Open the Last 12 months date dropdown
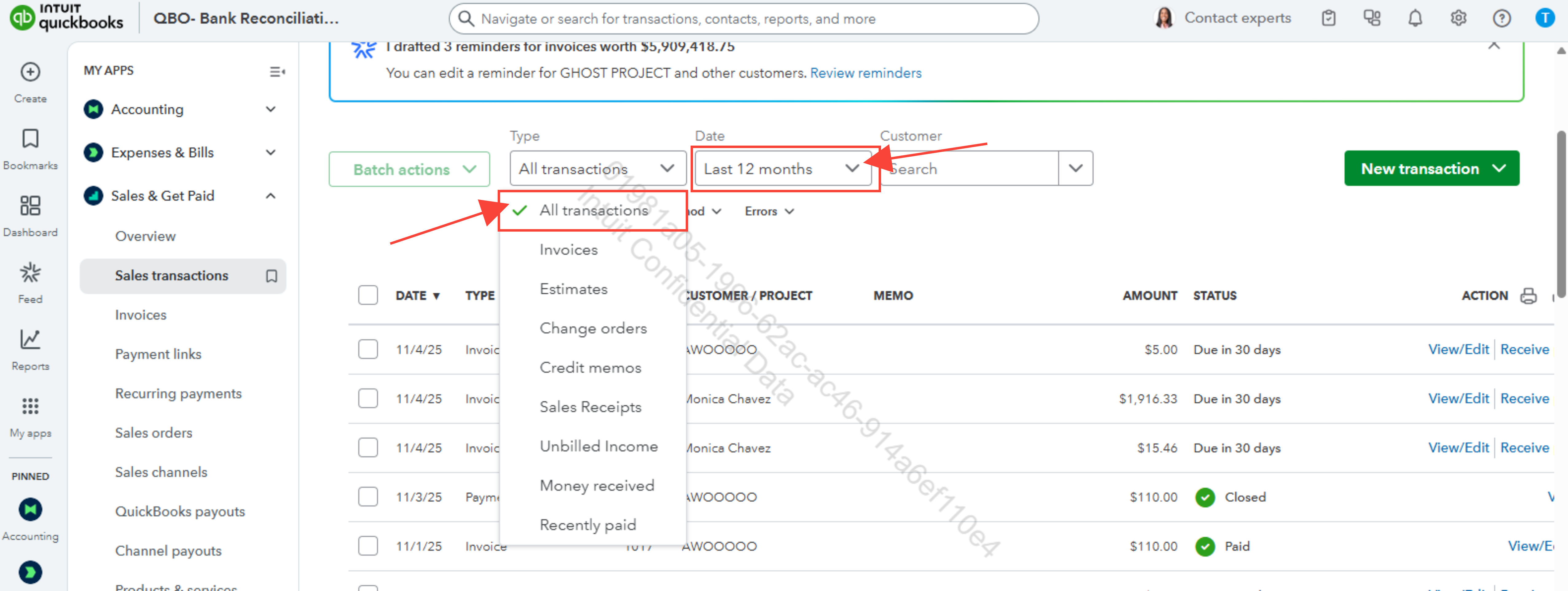The width and height of the screenshot is (1568, 591). click(x=782, y=169)
